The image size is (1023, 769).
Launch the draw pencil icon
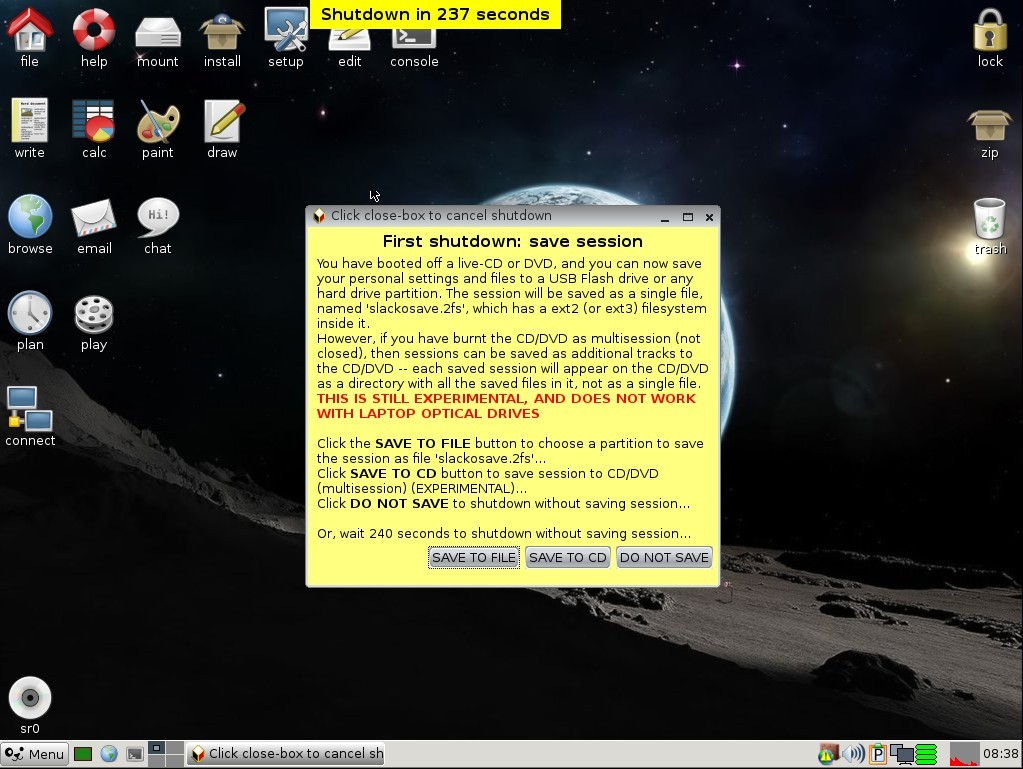tap(222, 121)
